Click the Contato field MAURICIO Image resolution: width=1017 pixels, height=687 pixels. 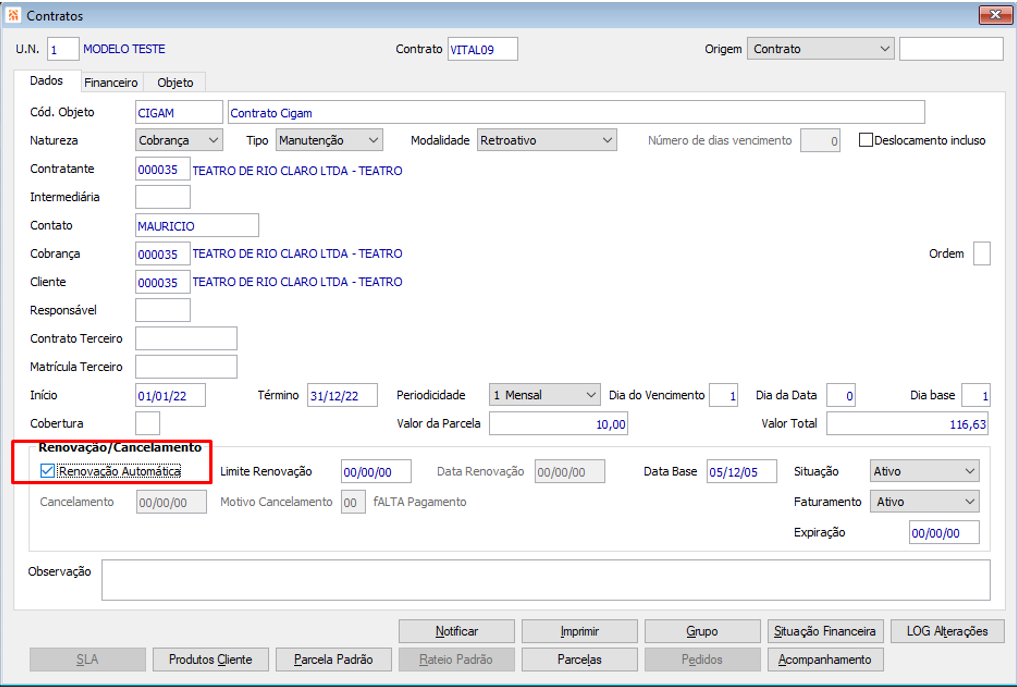197,225
